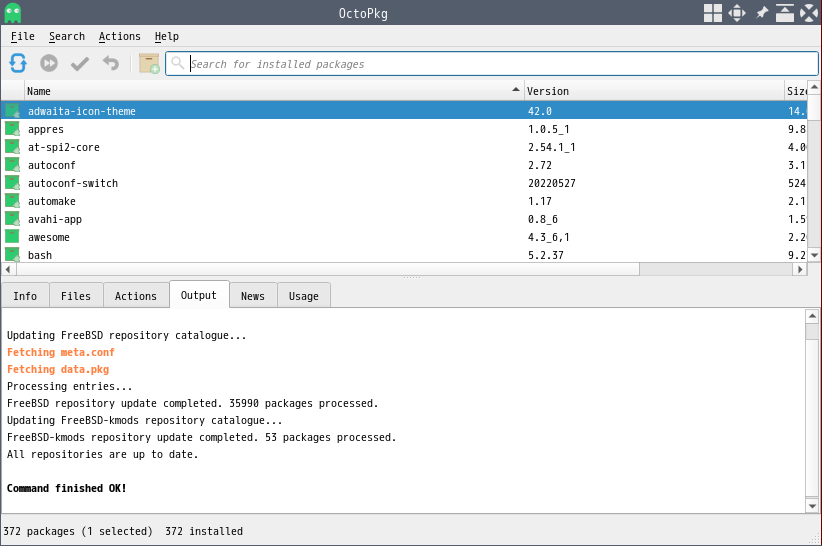Click the awesome package status icon
Screen dimensions: 822x546
tap(13, 237)
